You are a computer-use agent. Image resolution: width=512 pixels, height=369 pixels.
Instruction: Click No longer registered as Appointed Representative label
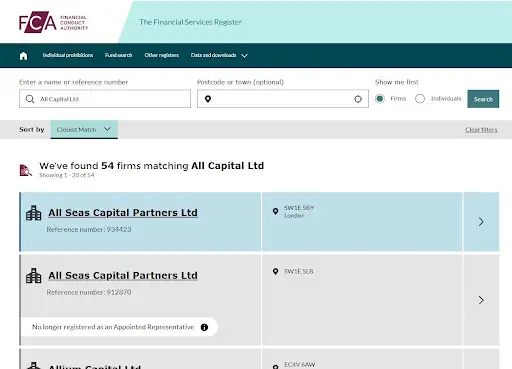pos(113,327)
